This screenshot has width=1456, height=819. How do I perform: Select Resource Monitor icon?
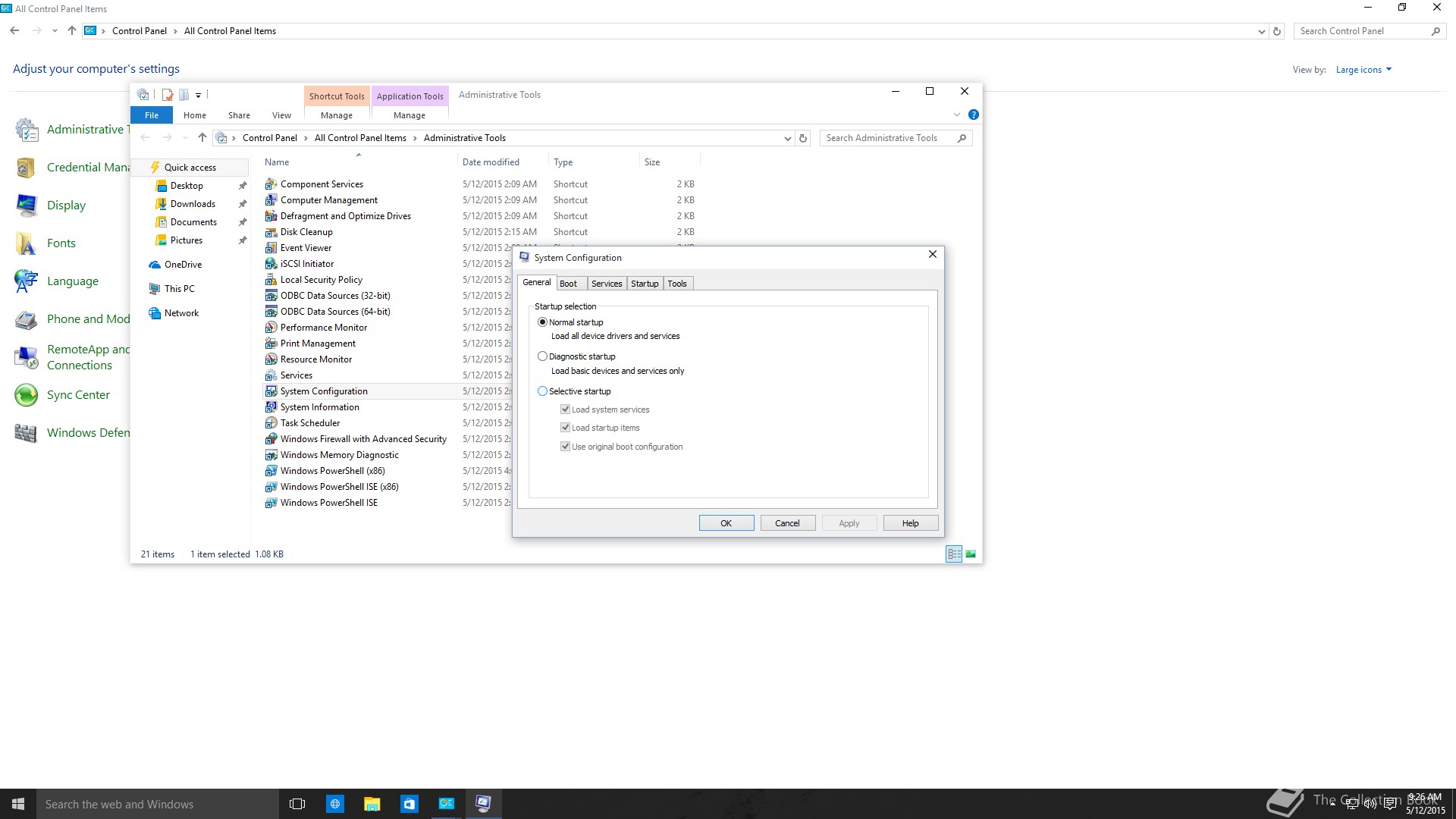click(x=271, y=359)
